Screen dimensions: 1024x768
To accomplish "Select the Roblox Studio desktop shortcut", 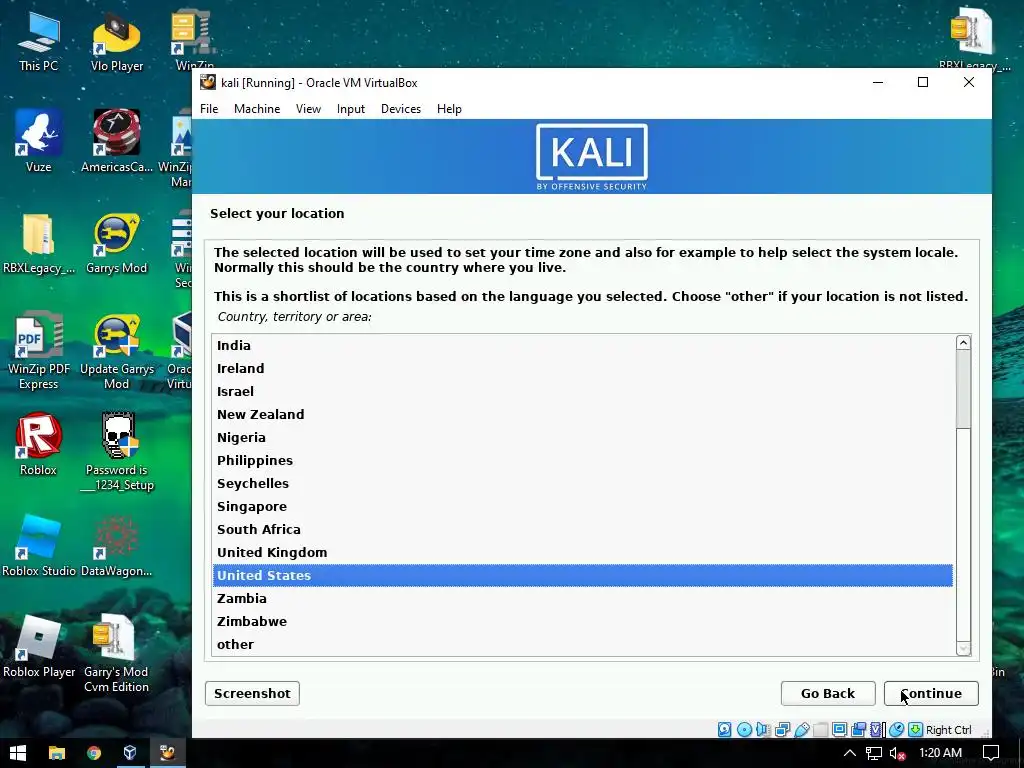I will click(x=39, y=545).
